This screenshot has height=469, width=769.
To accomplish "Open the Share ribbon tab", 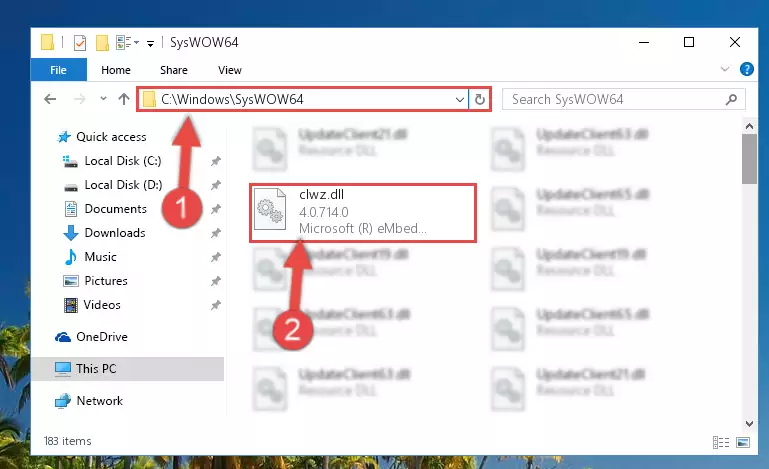I will 174,70.
